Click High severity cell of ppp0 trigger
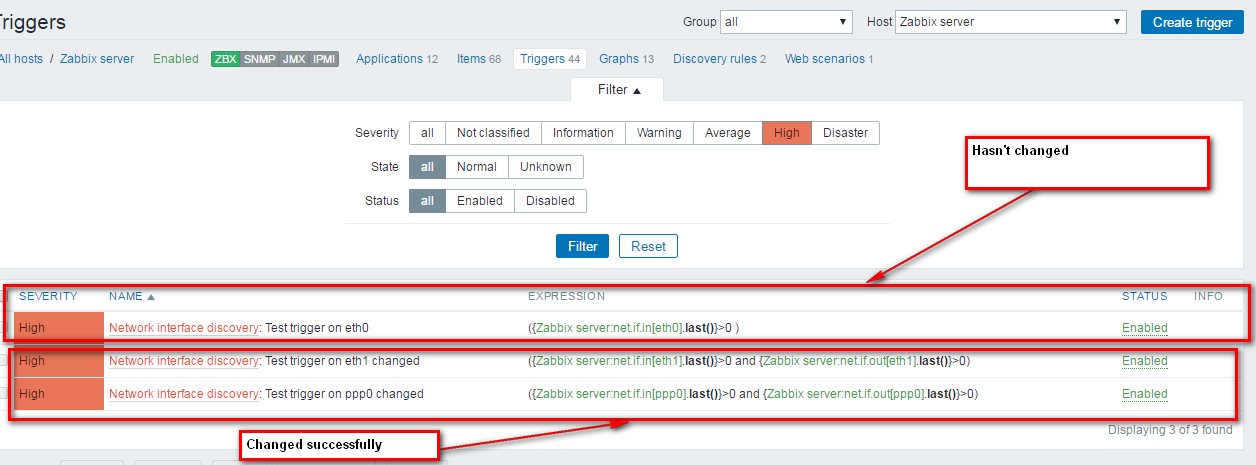1256x465 pixels. [59, 394]
